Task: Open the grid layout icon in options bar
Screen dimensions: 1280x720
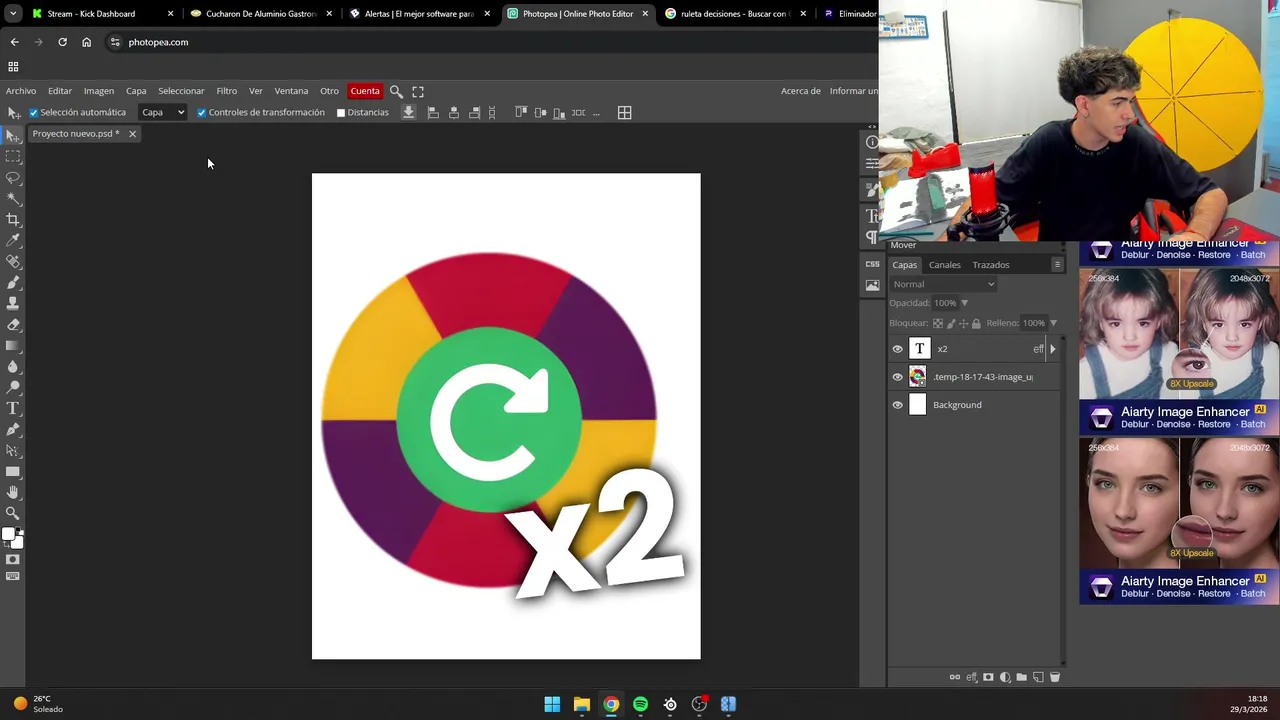Action: (x=624, y=113)
